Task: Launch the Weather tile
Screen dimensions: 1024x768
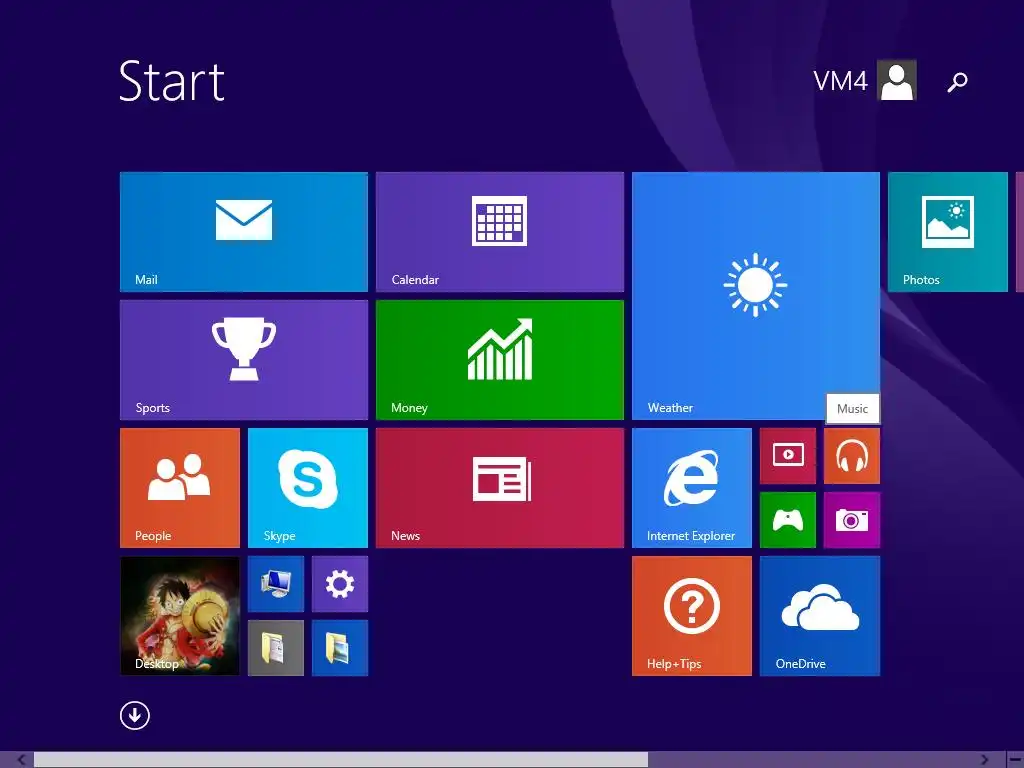Action: [x=756, y=296]
